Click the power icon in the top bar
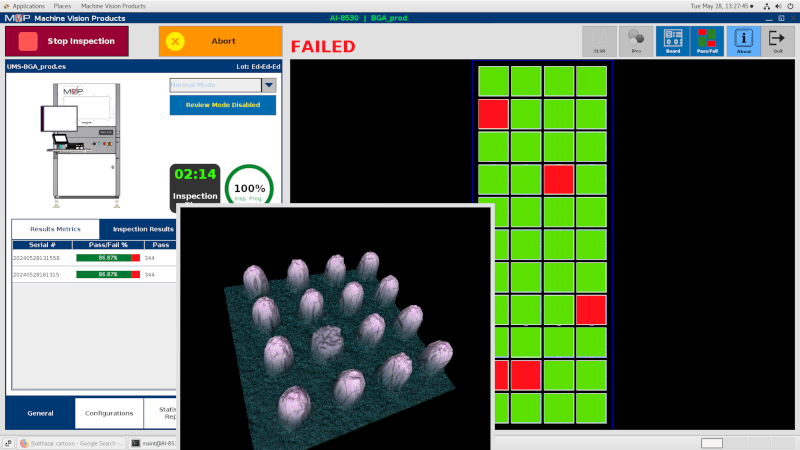 pos(790,6)
